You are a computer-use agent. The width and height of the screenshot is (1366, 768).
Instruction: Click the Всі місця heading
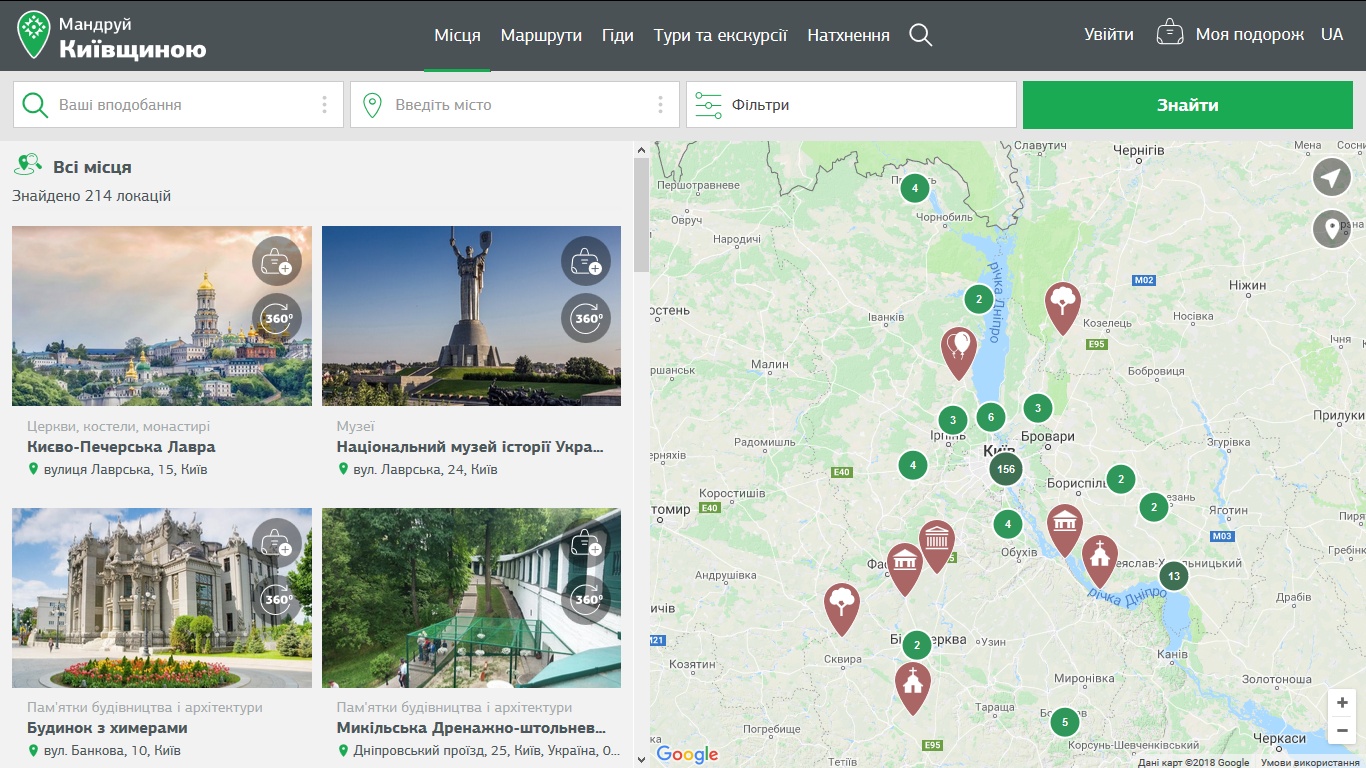click(92, 167)
